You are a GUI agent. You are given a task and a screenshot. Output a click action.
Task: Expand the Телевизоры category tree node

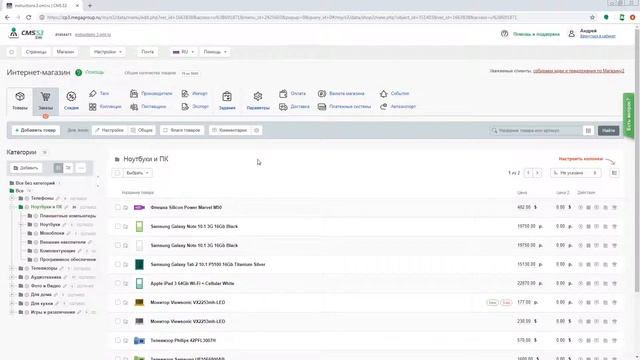coord(12,269)
